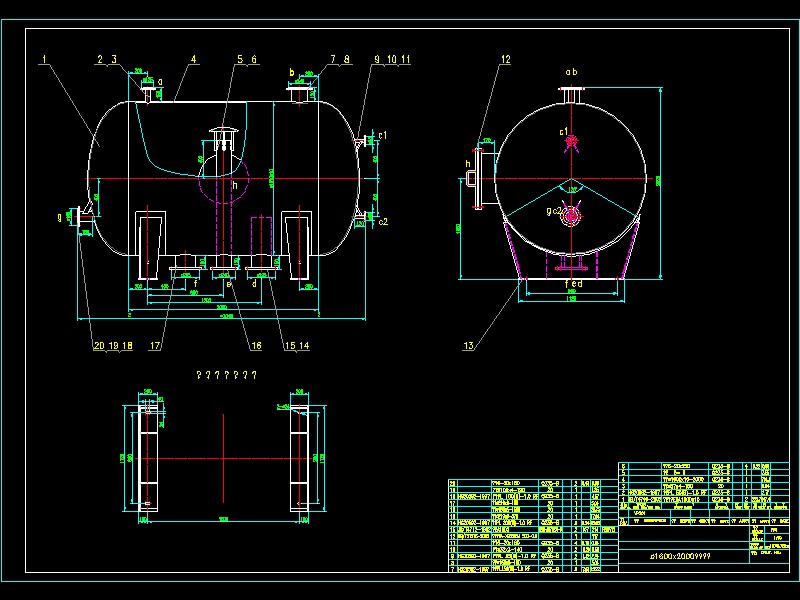Click the "a b" label above the end view
This screenshot has width=800, height=600.
[x=571, y=73]
